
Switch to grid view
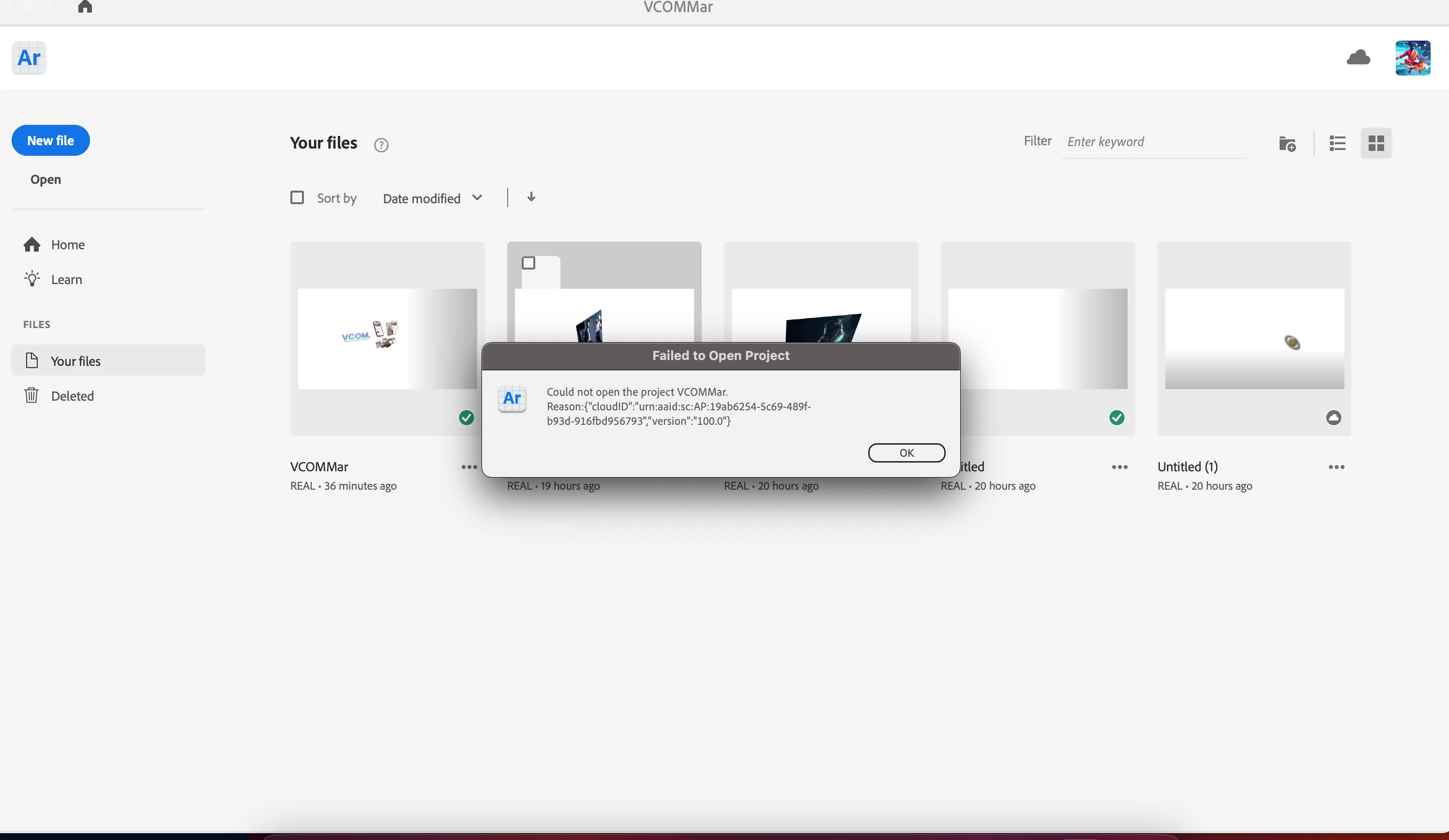pos(1375,143)
